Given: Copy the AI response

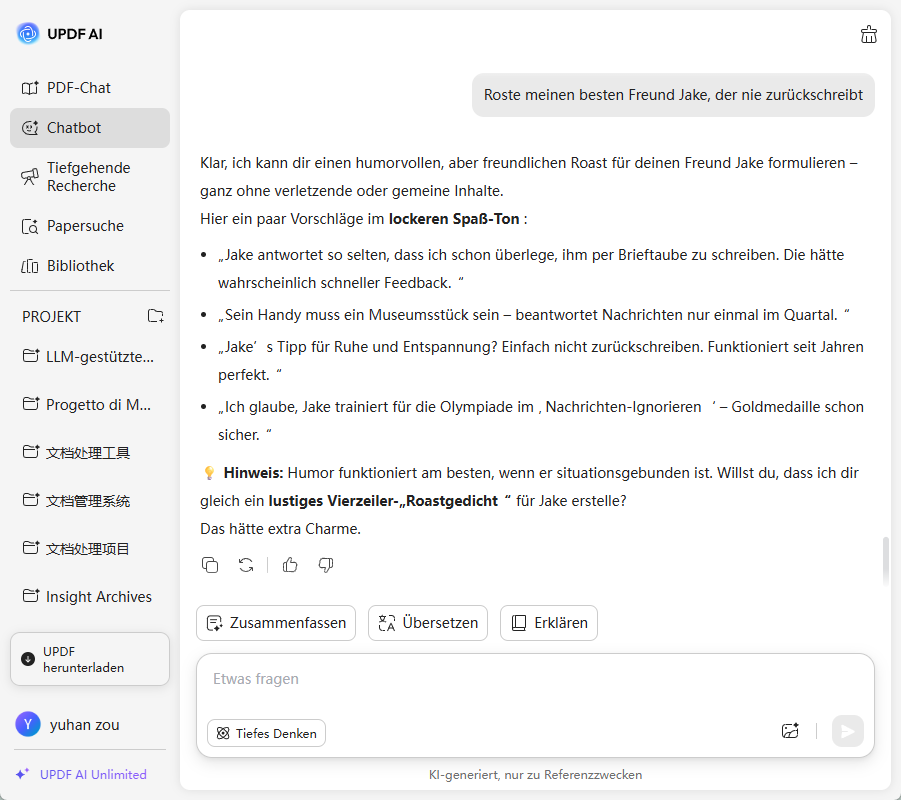Looking at the screenshot, I should point(210,565).
